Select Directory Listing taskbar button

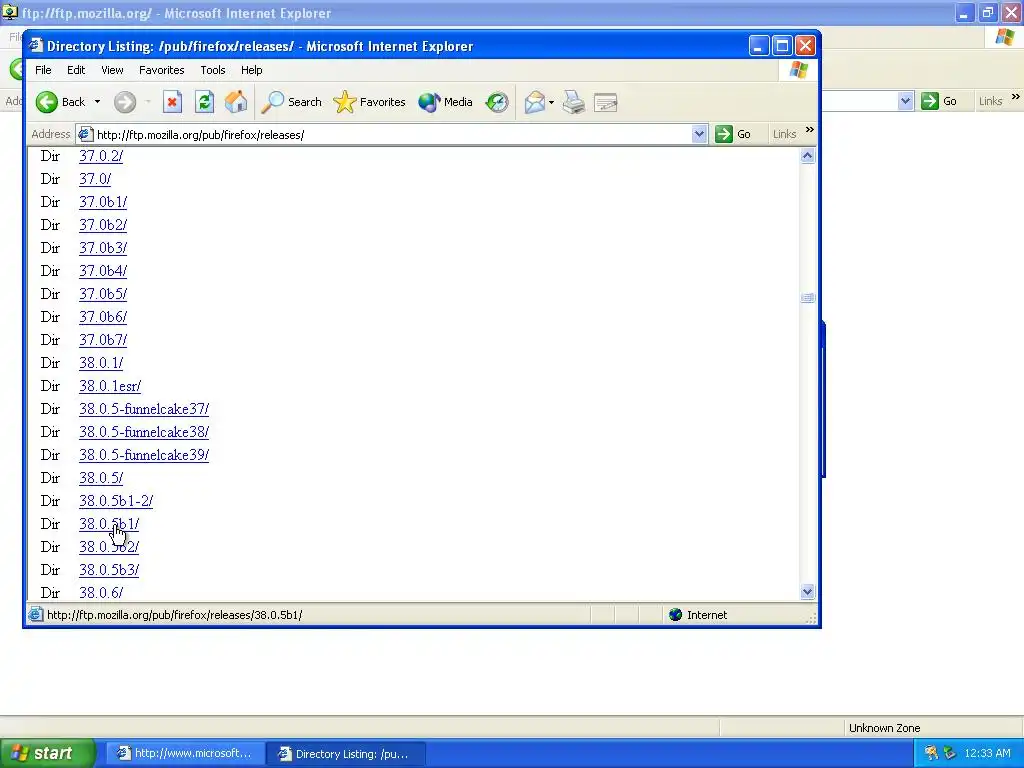coord(347,754)
